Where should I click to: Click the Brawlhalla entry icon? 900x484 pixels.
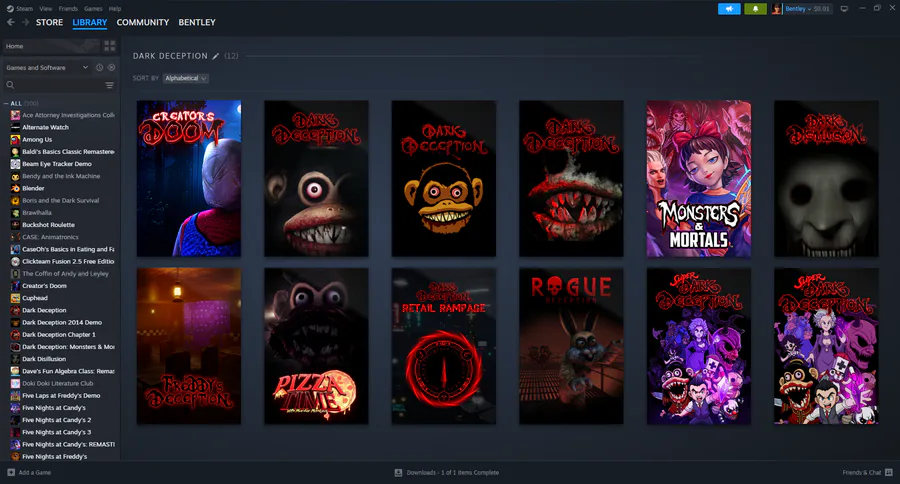pyautogui.click(x=15, y=212)
